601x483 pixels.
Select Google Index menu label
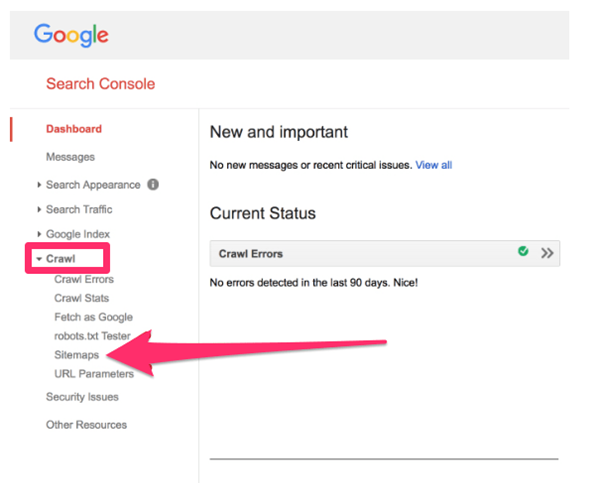pyautogui.click(x=78, y=234)
